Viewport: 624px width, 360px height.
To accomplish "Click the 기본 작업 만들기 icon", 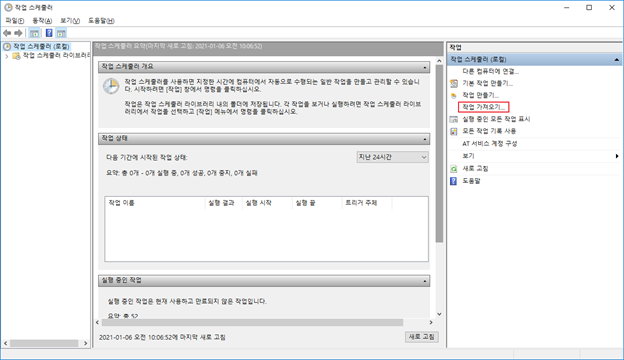I will click(x=454, y=84).
